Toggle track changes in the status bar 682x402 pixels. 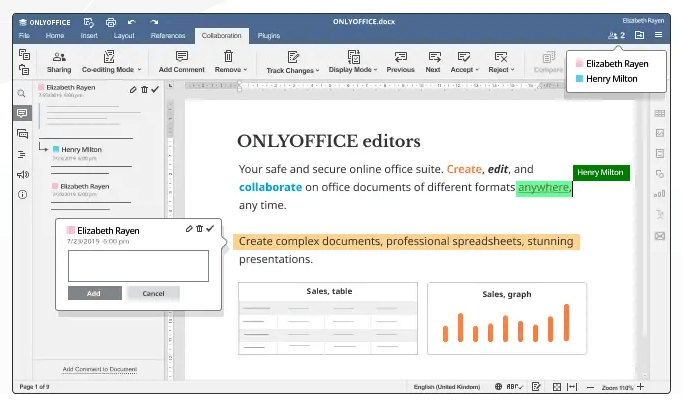(x=536, y=386)
